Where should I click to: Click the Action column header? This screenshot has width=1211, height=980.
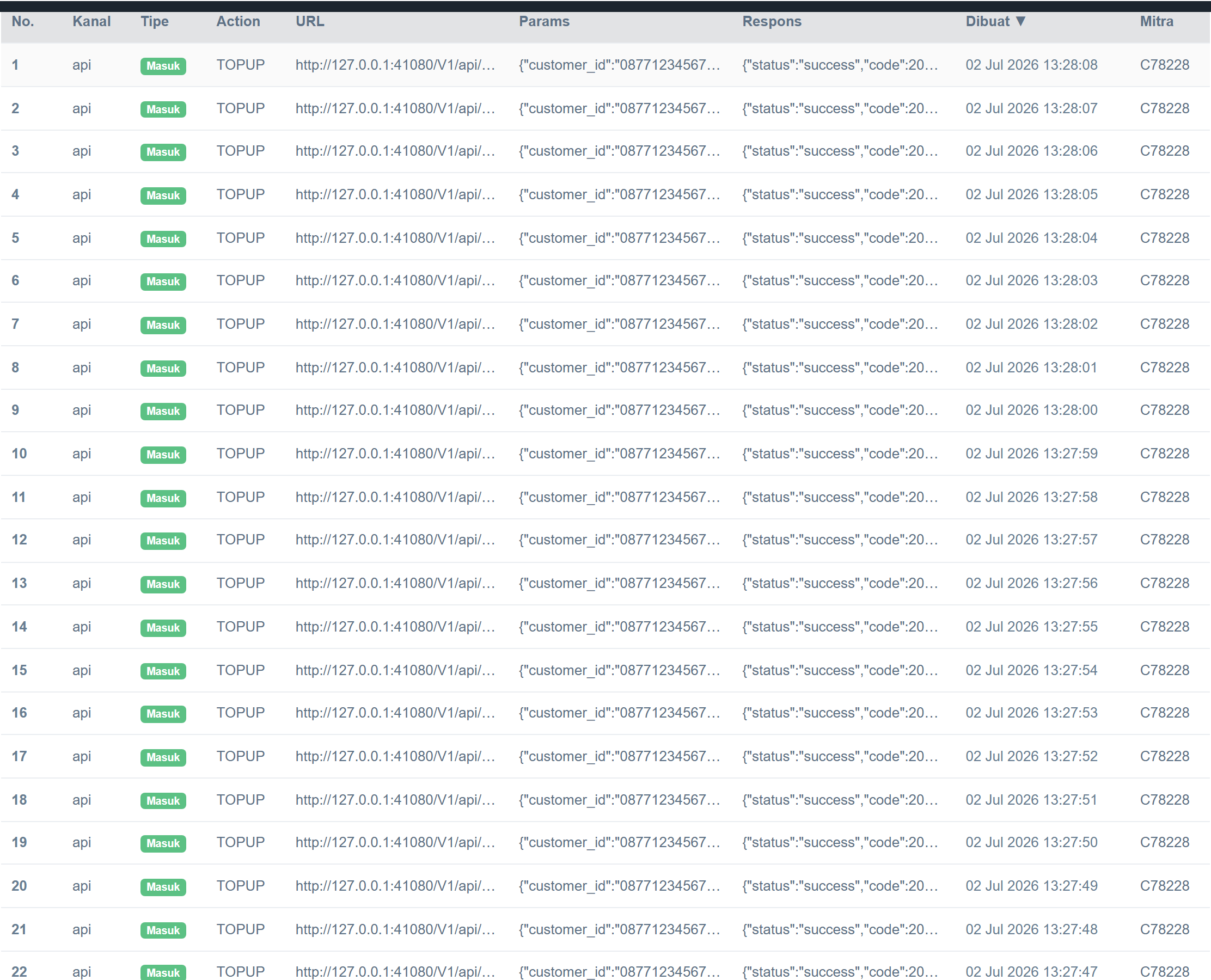coord(238,21)
